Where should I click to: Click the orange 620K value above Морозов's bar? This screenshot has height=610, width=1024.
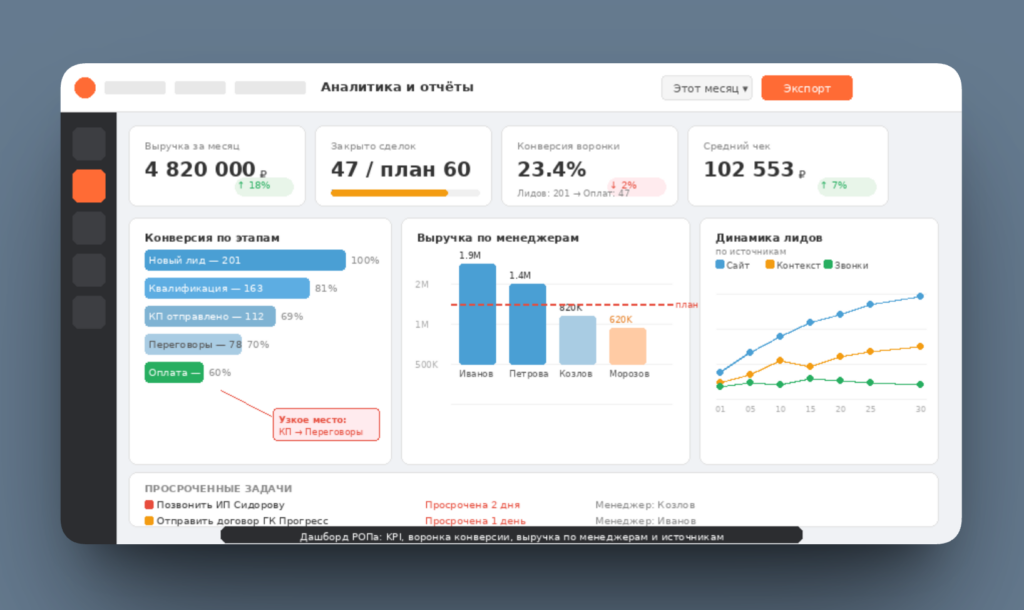click(x=620, y=319)
